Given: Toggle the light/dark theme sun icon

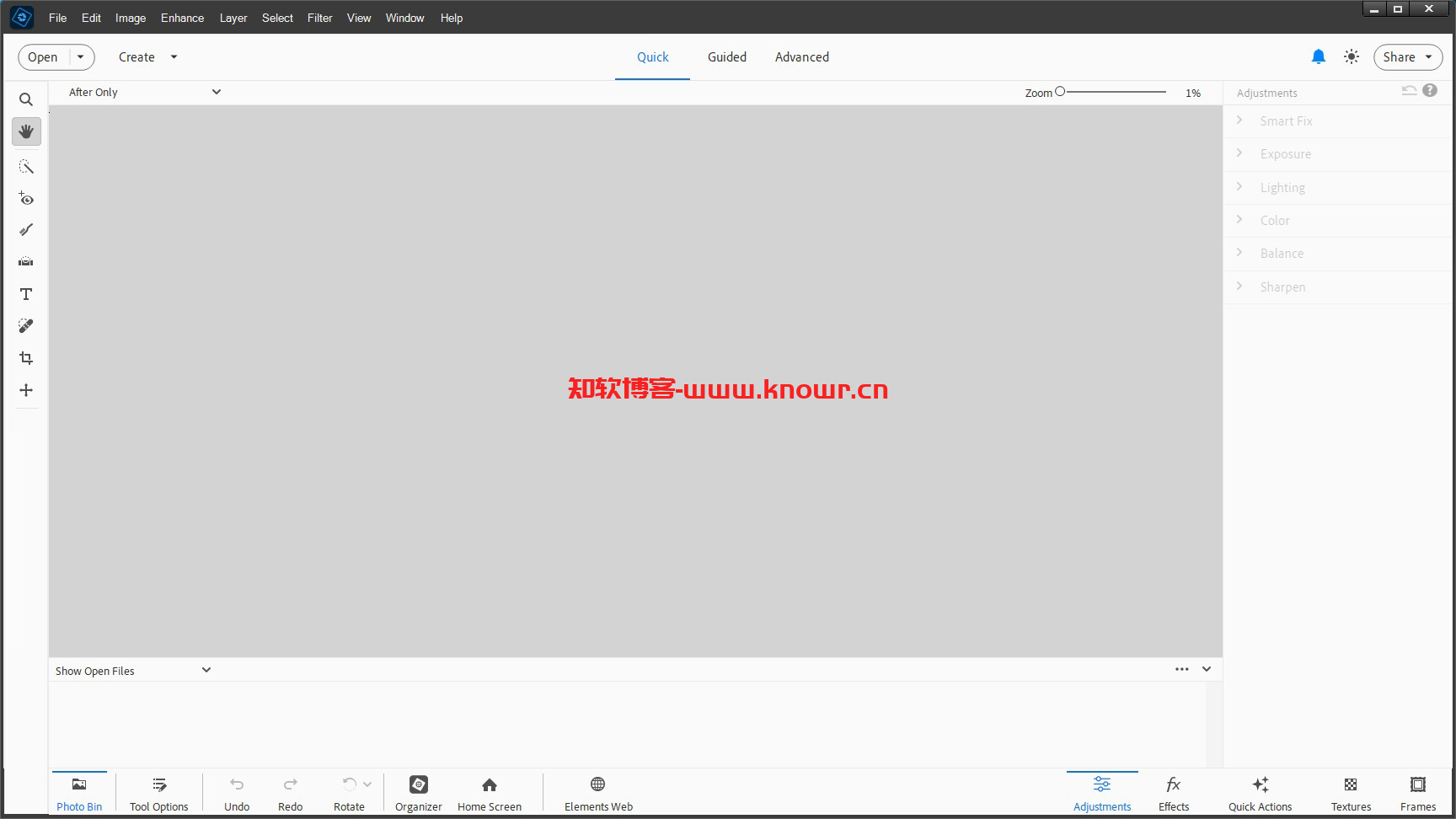Looking at the screenshot, I should tap(1352, 56).
